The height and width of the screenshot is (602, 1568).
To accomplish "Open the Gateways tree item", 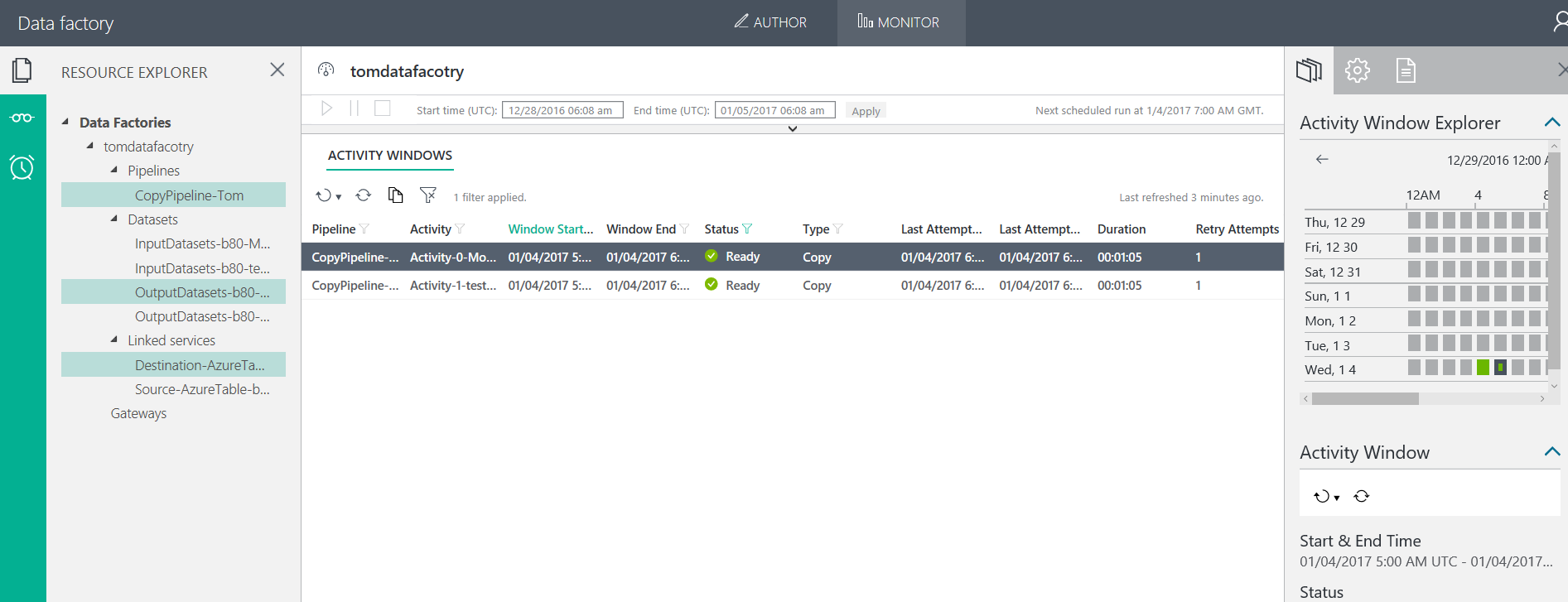I will 138,413.
